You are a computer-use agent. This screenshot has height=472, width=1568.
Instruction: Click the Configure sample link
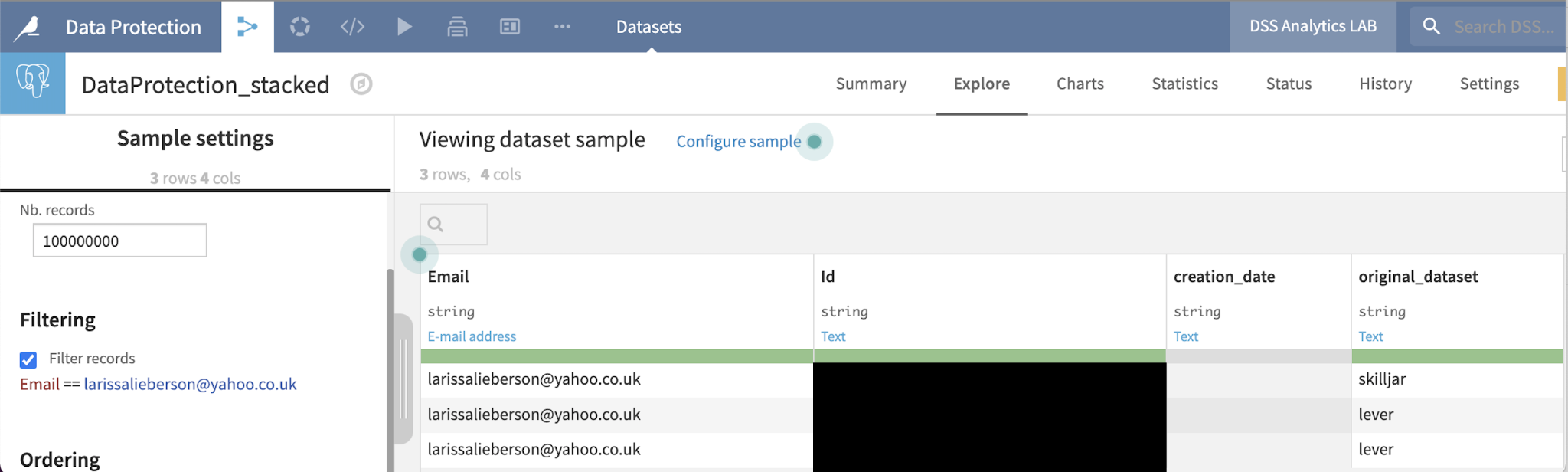click(x=738, y=142)
